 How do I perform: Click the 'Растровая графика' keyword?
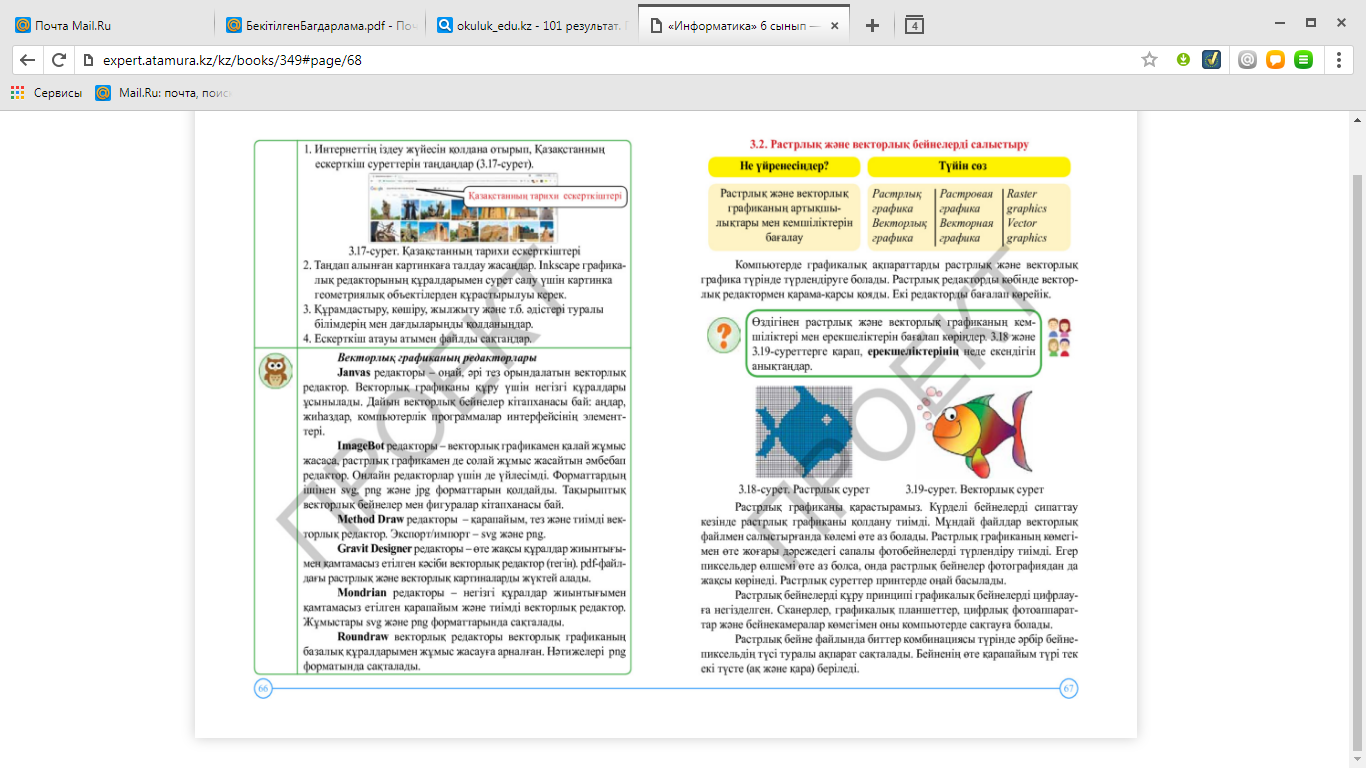(x=966, y=201)
